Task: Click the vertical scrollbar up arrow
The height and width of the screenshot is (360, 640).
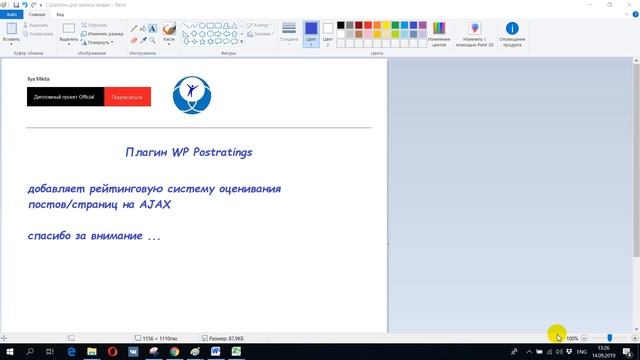Action: pyautogui.click(x=636, y=61)
